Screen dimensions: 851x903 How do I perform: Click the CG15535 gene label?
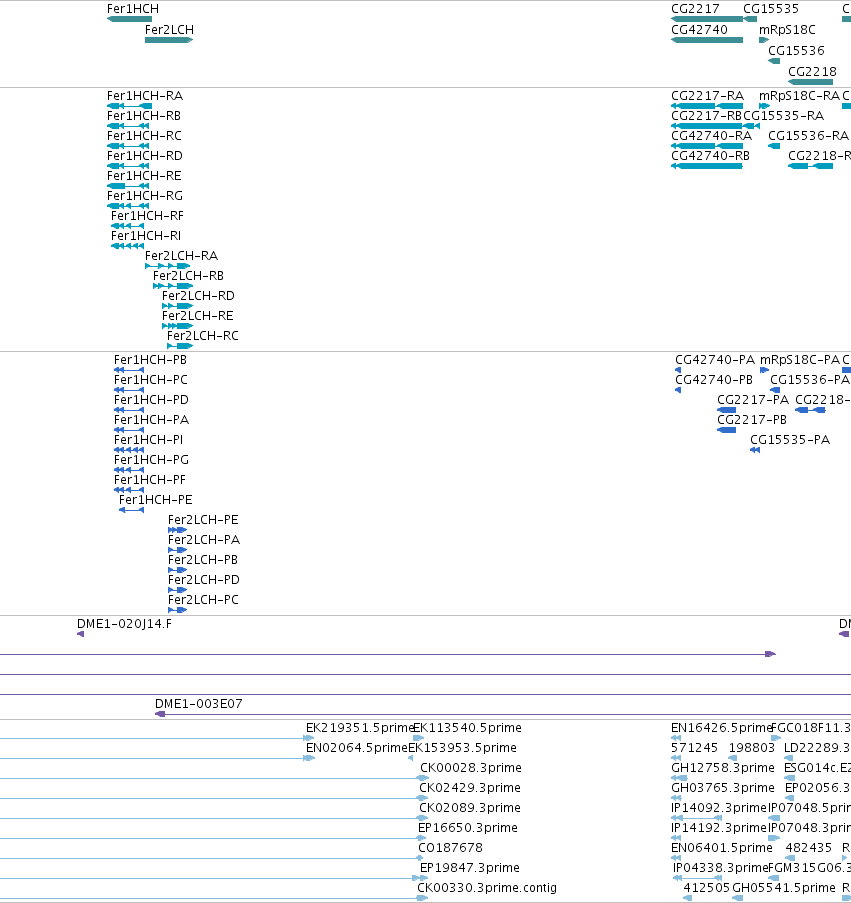pyautogui.click(x=771, y=9)
